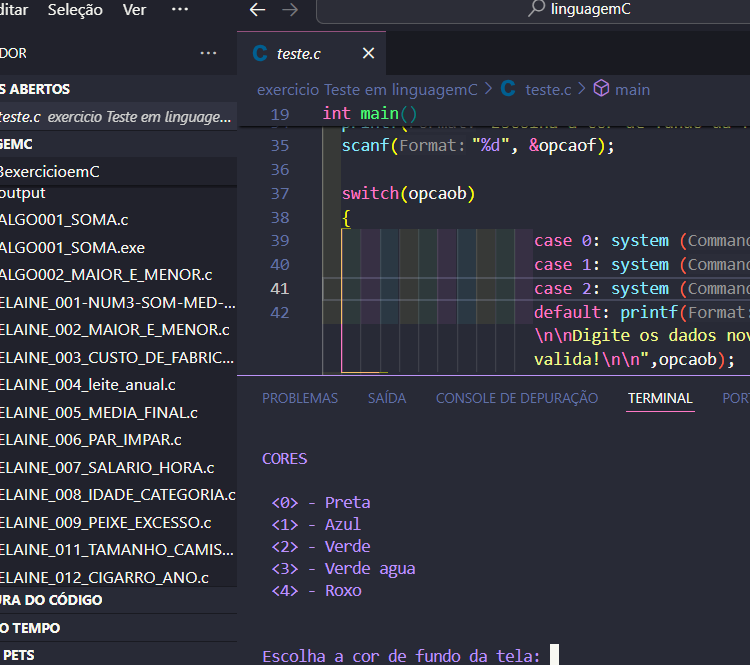
Task: Click the terminal prompt 'Escolha a cor de fundo'
Action: (401, 656)
